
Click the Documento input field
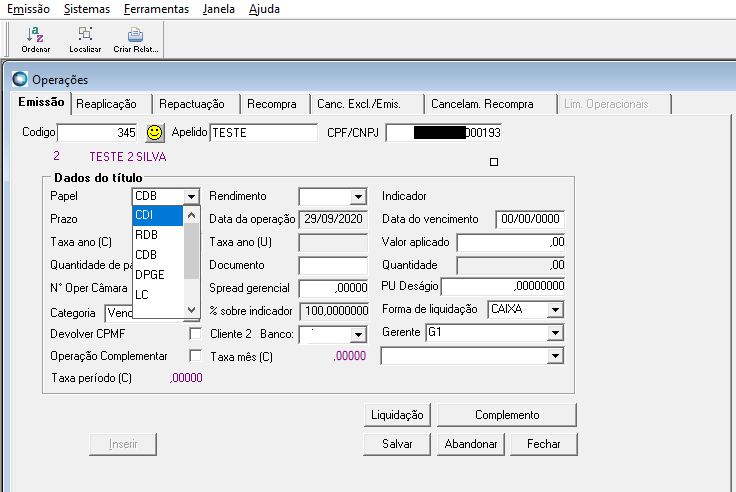coord(333,266)
